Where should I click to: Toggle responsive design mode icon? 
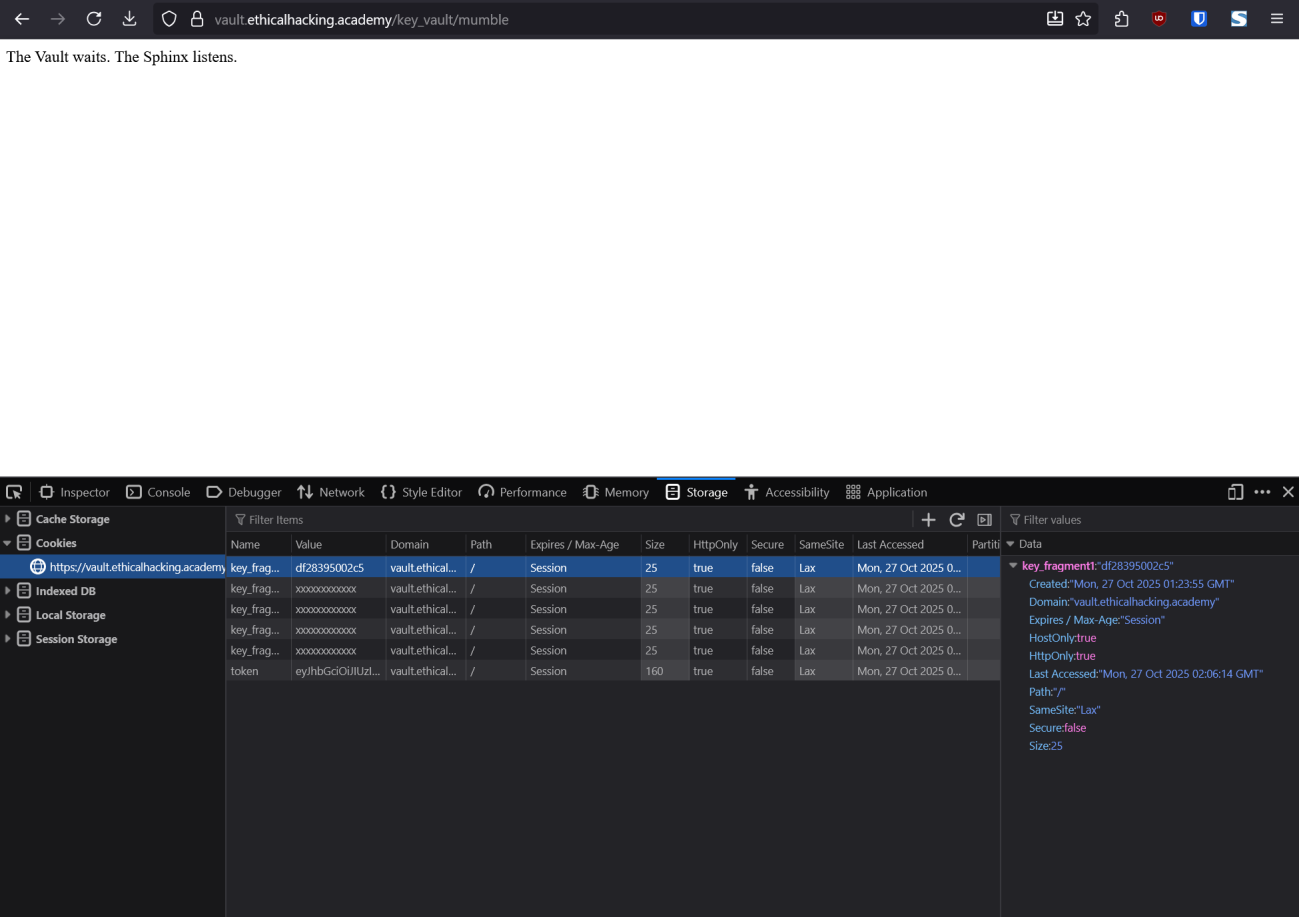1235,492
